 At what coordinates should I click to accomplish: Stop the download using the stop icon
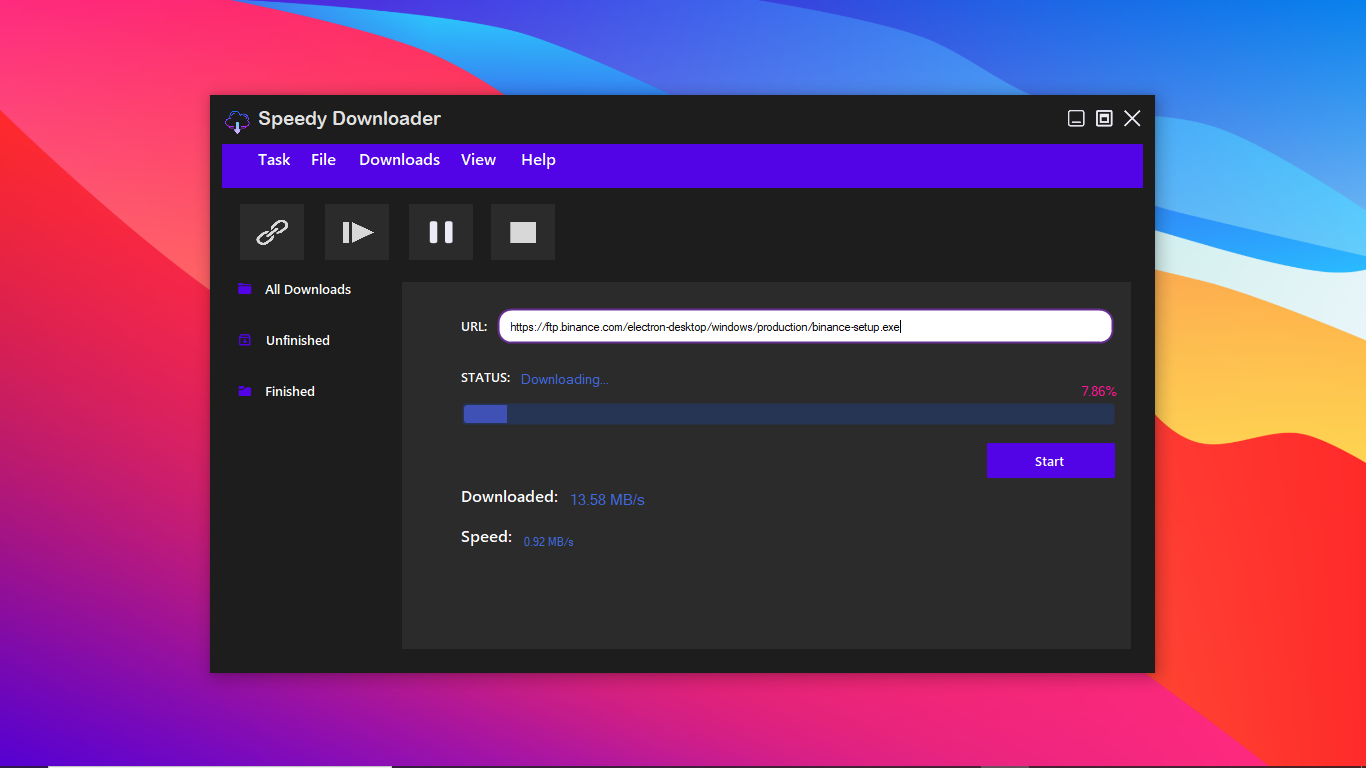522,231
